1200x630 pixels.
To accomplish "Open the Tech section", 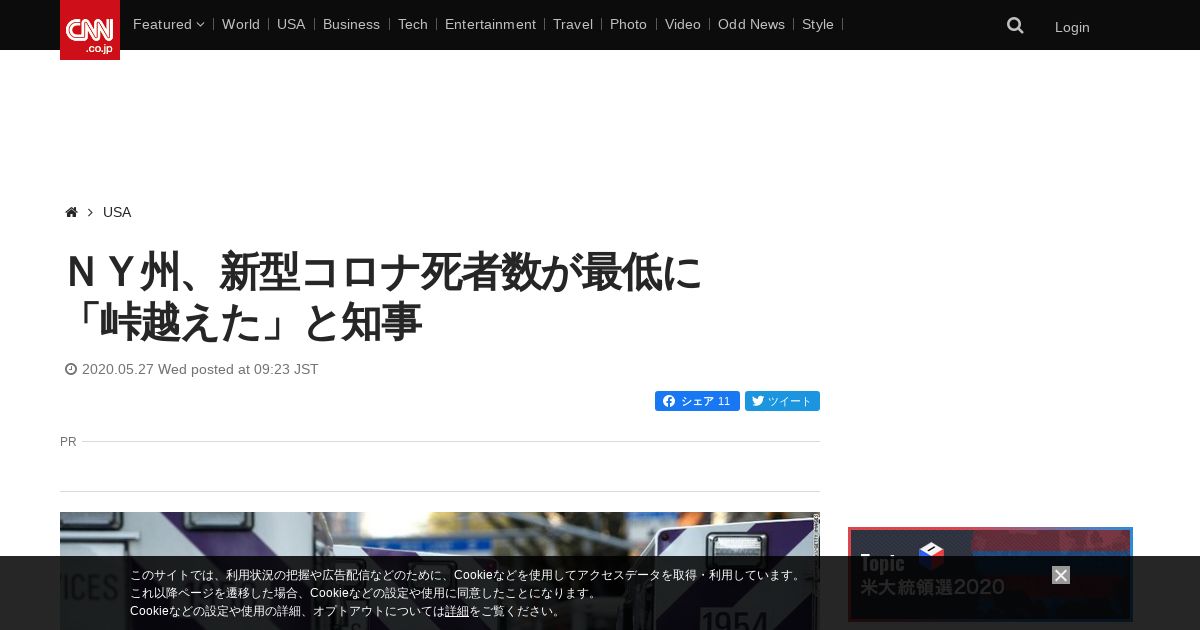I will [x=413, y=24].
